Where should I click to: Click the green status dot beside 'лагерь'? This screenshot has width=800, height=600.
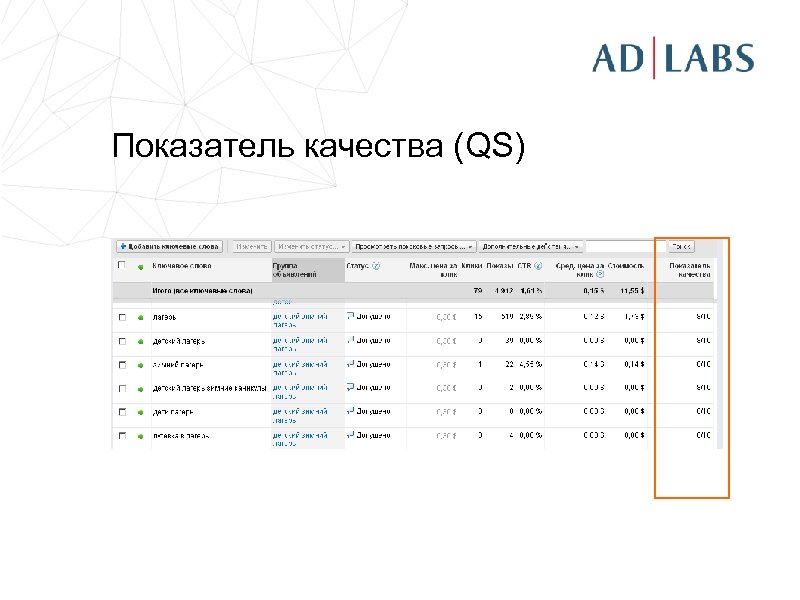(x=139, y=316)
